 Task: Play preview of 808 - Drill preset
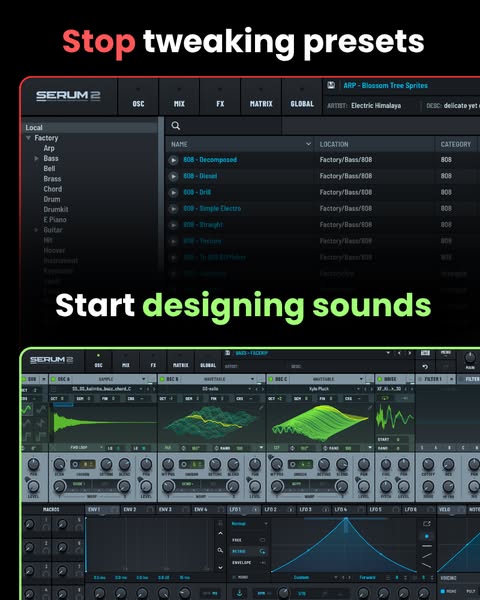[x=173, y=192]
